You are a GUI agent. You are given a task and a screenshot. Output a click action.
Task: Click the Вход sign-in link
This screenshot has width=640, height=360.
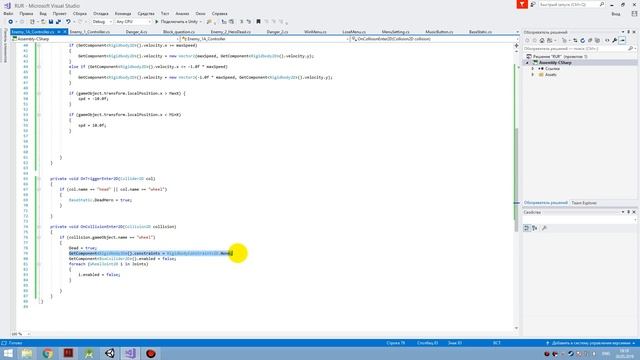[x=616, y=13]
